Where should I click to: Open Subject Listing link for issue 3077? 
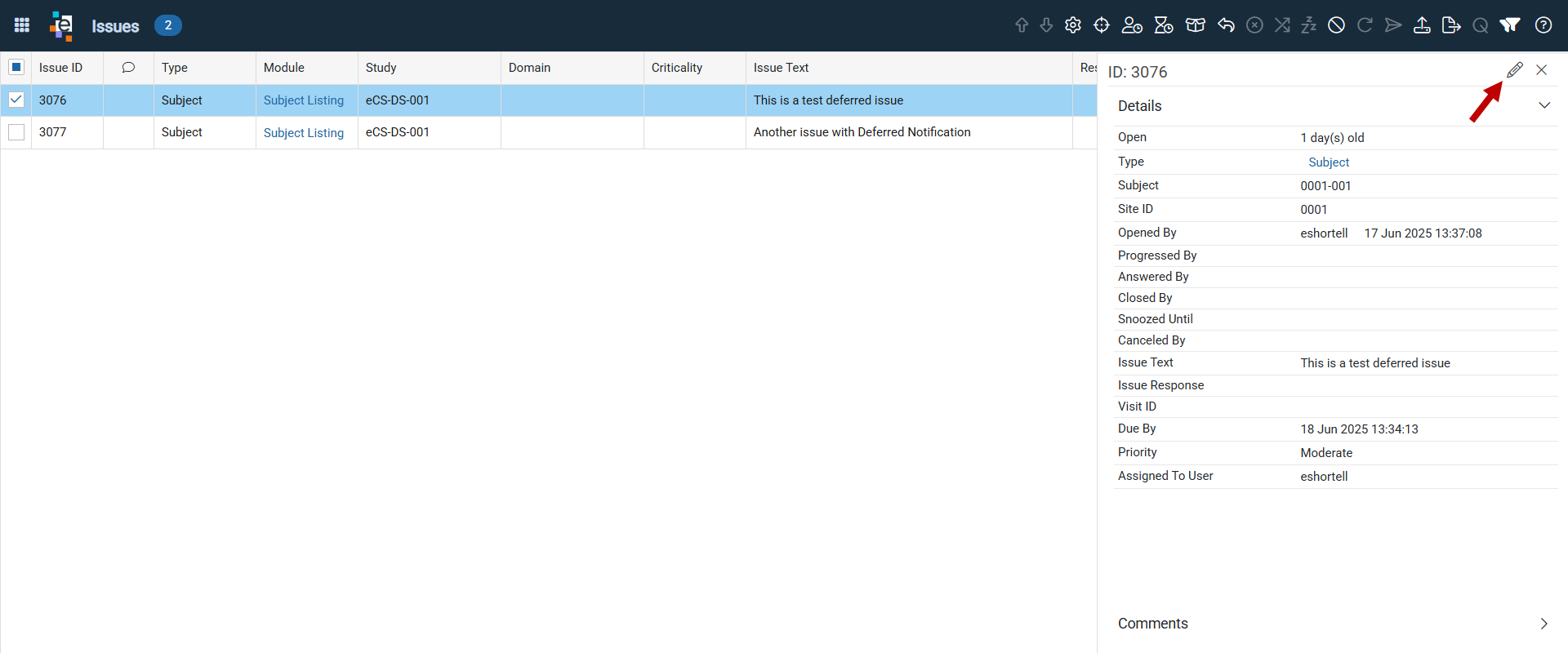coord(304,132)
